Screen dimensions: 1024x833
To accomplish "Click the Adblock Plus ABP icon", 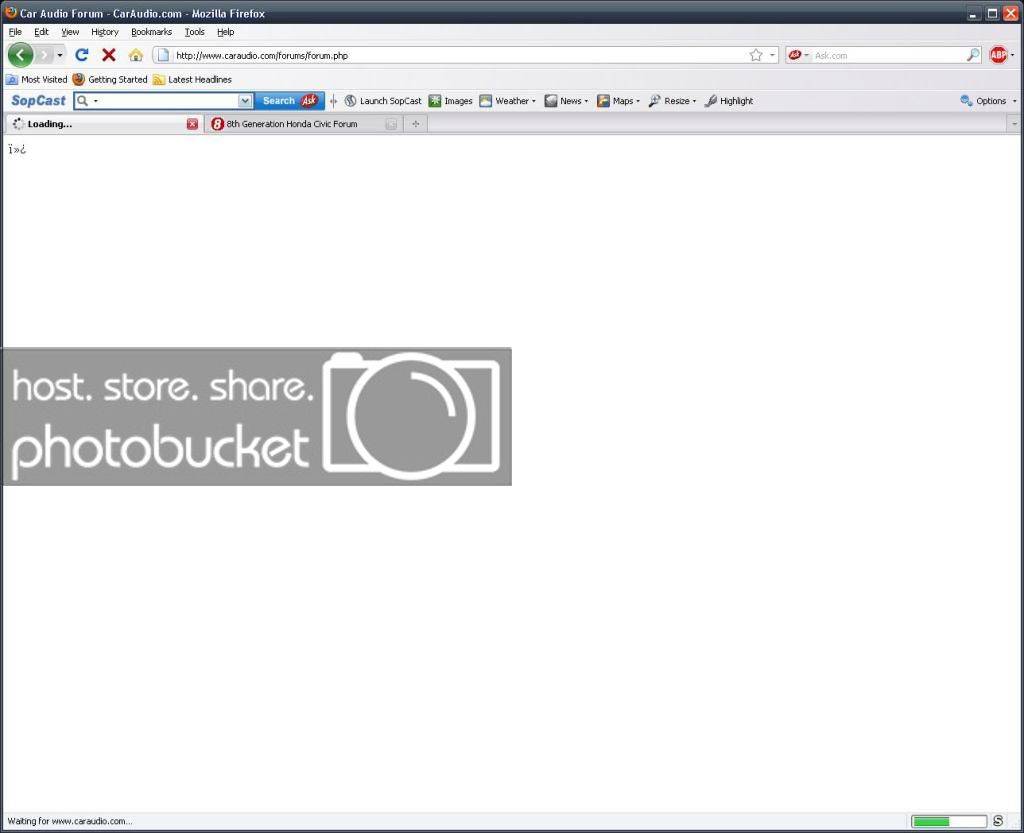I will (x=998, y=55).
